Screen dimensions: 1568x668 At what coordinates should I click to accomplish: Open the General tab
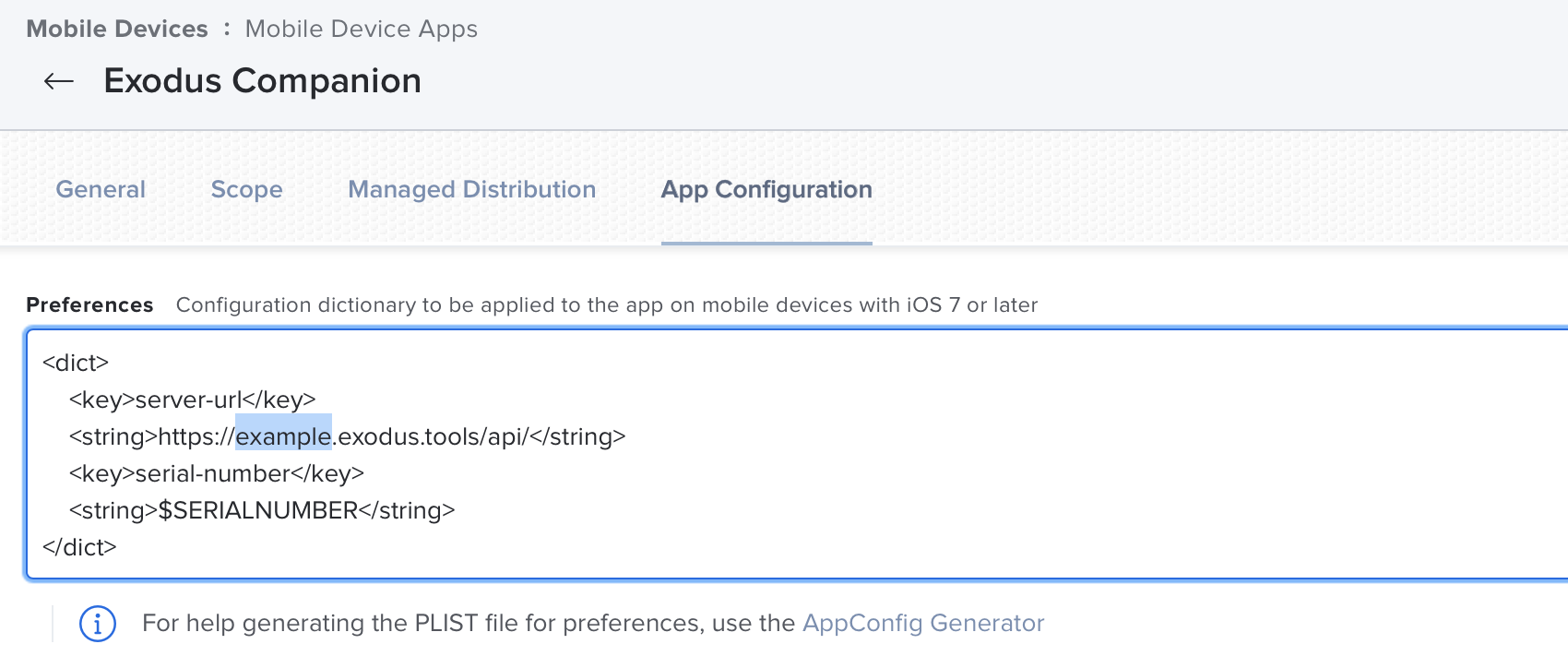point(101,189)
